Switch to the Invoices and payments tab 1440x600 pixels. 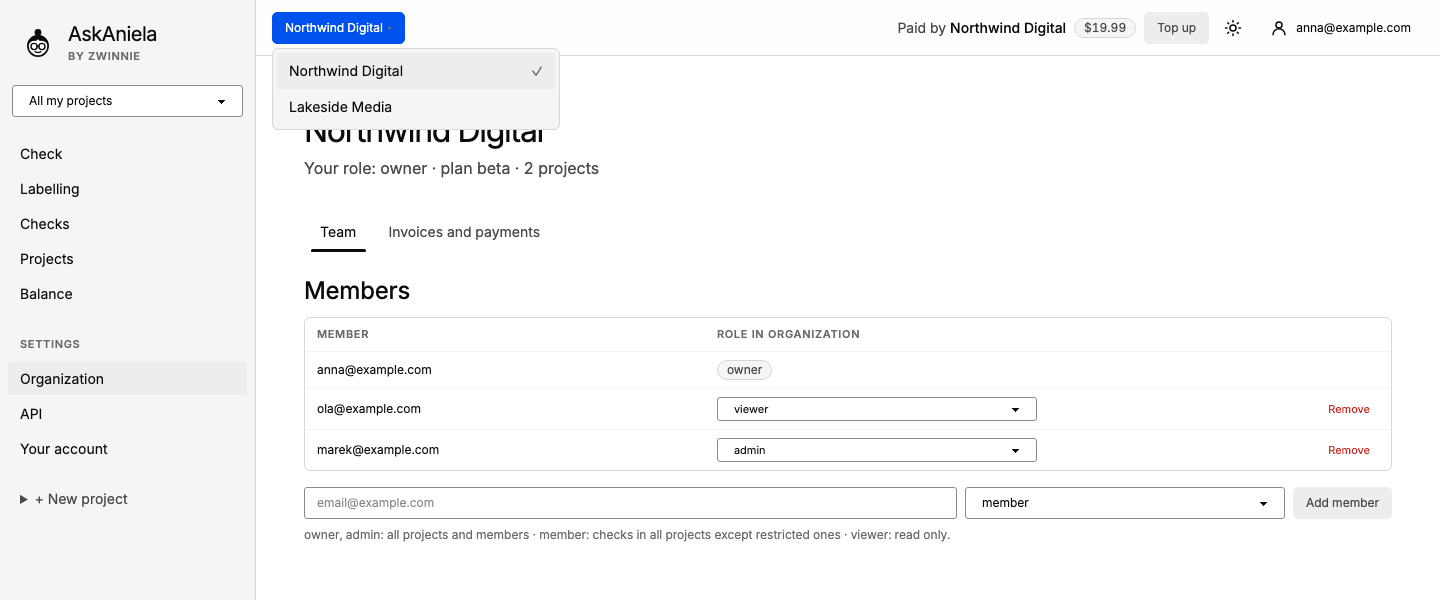point(464,232)
